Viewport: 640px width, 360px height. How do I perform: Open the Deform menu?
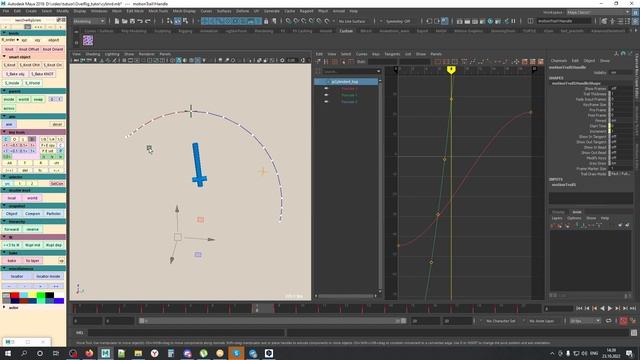pyautogui.click(x=242, y=11)
